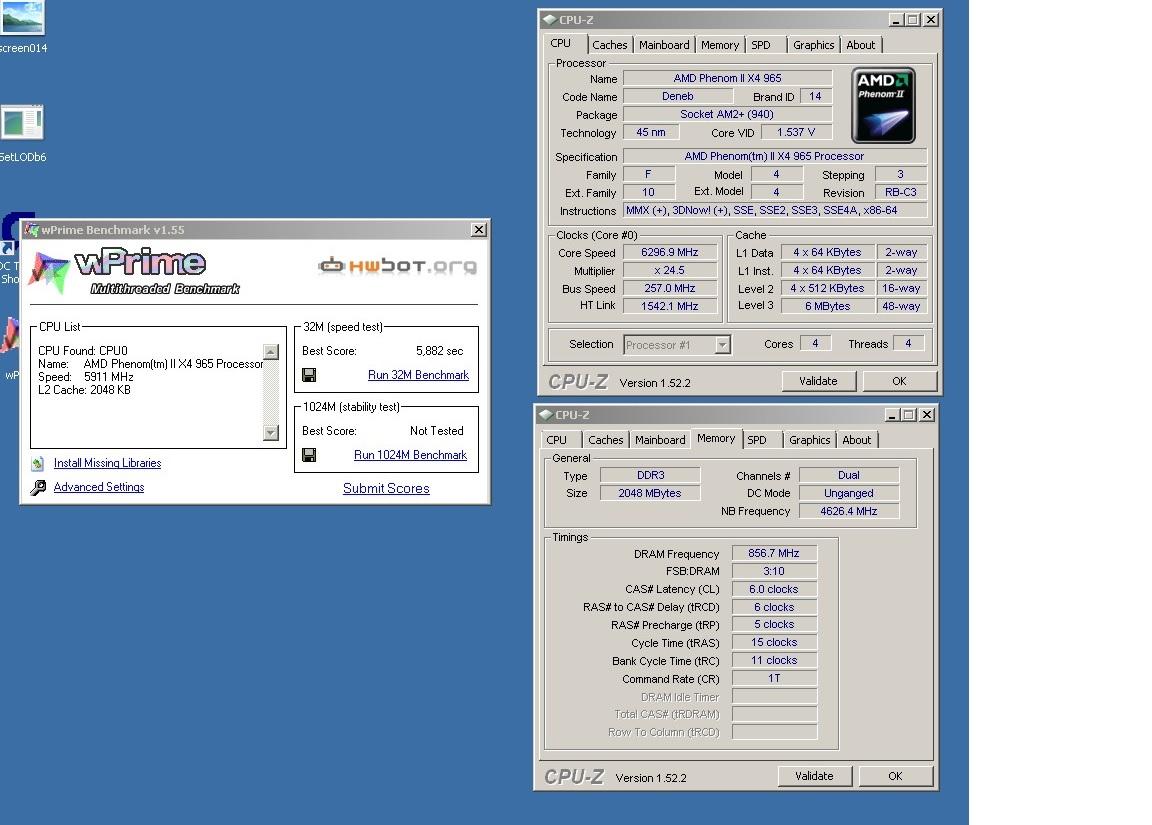This screenshot has height=825, width=1152.
Task: Click the Install Missing Libraries icon
Action: coord(37,464)
